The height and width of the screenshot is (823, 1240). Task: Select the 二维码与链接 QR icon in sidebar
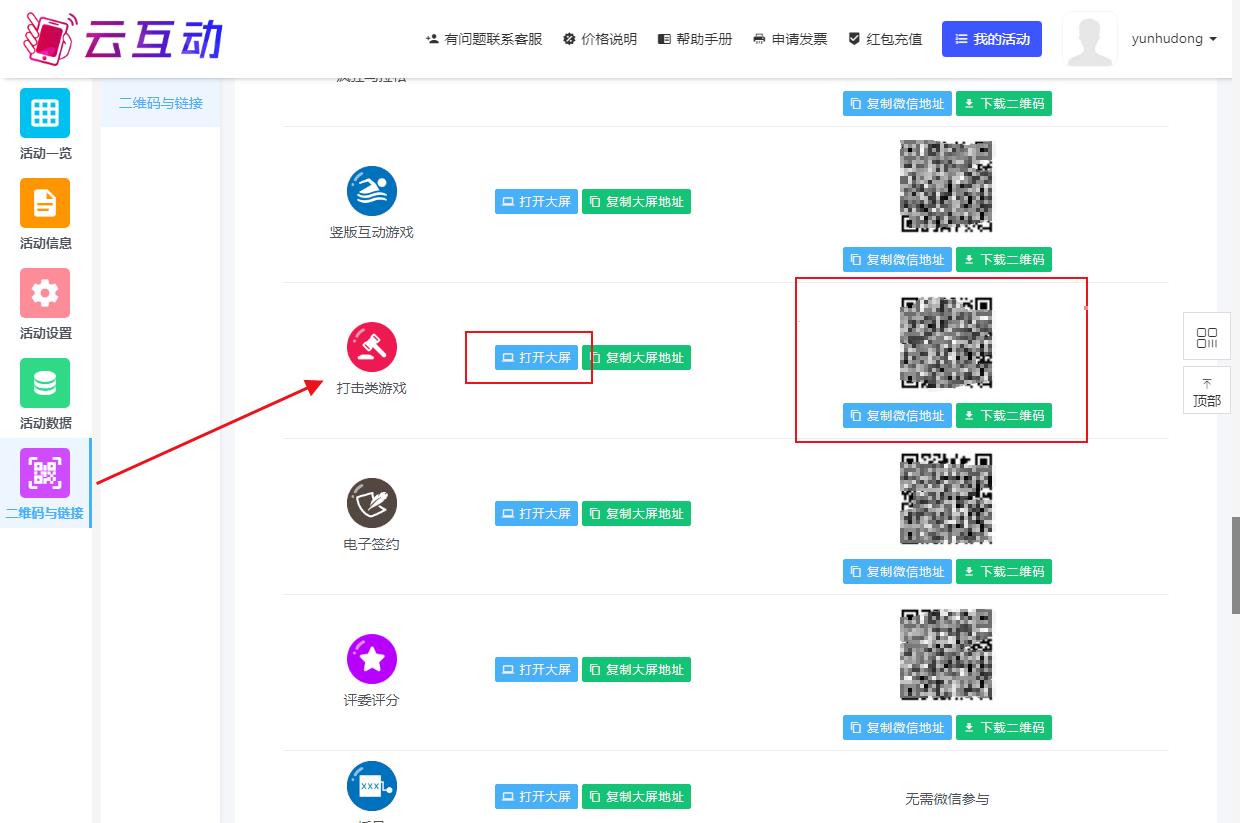point(45,473)
